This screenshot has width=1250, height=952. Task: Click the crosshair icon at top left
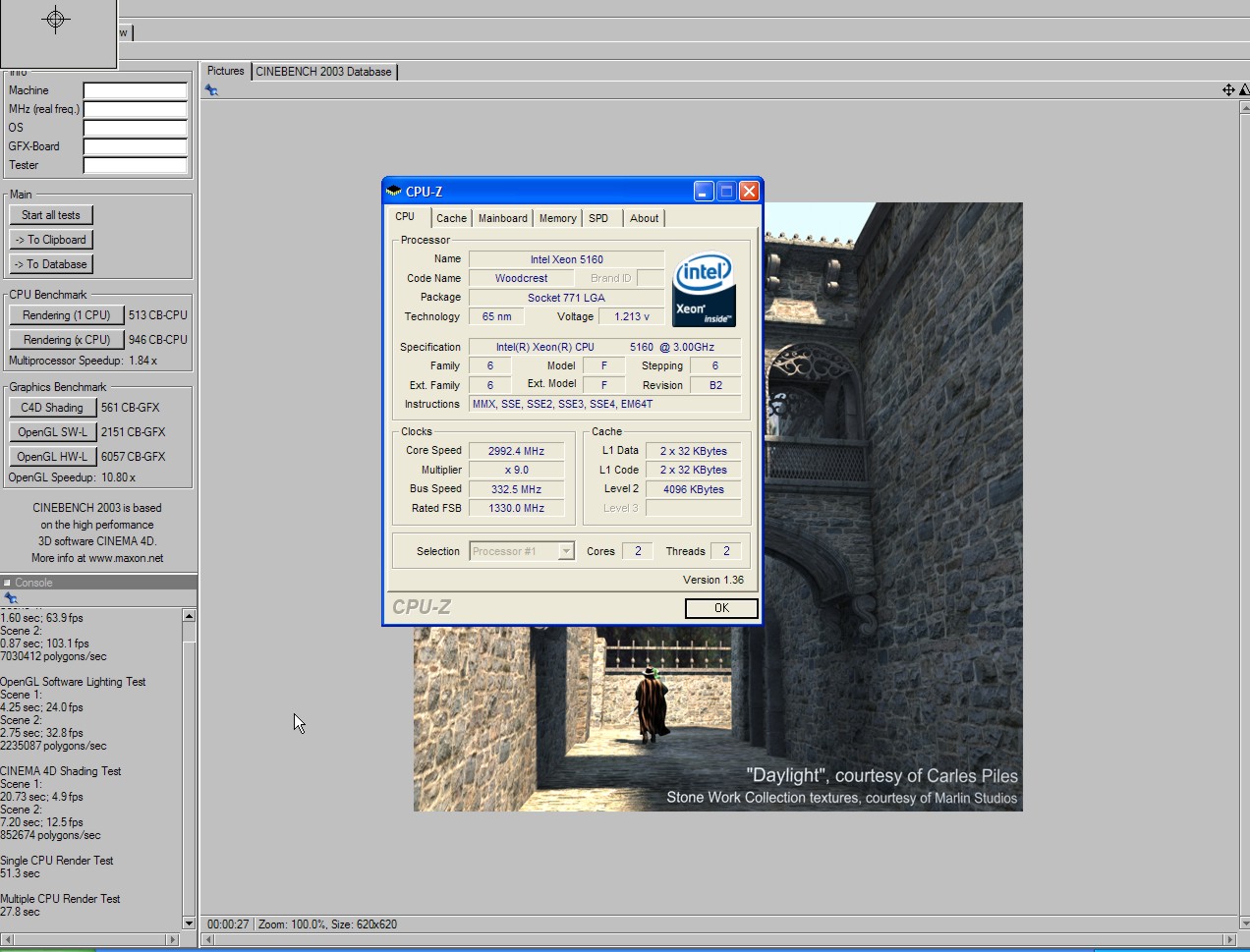click(56, 20)
